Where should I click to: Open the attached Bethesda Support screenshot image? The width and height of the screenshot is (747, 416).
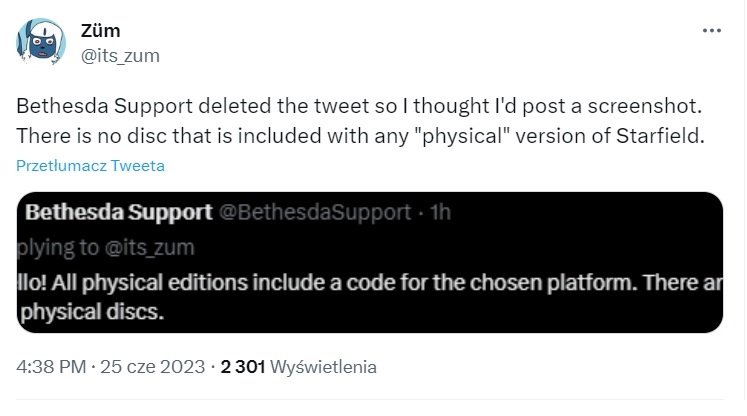click(370, 263)
